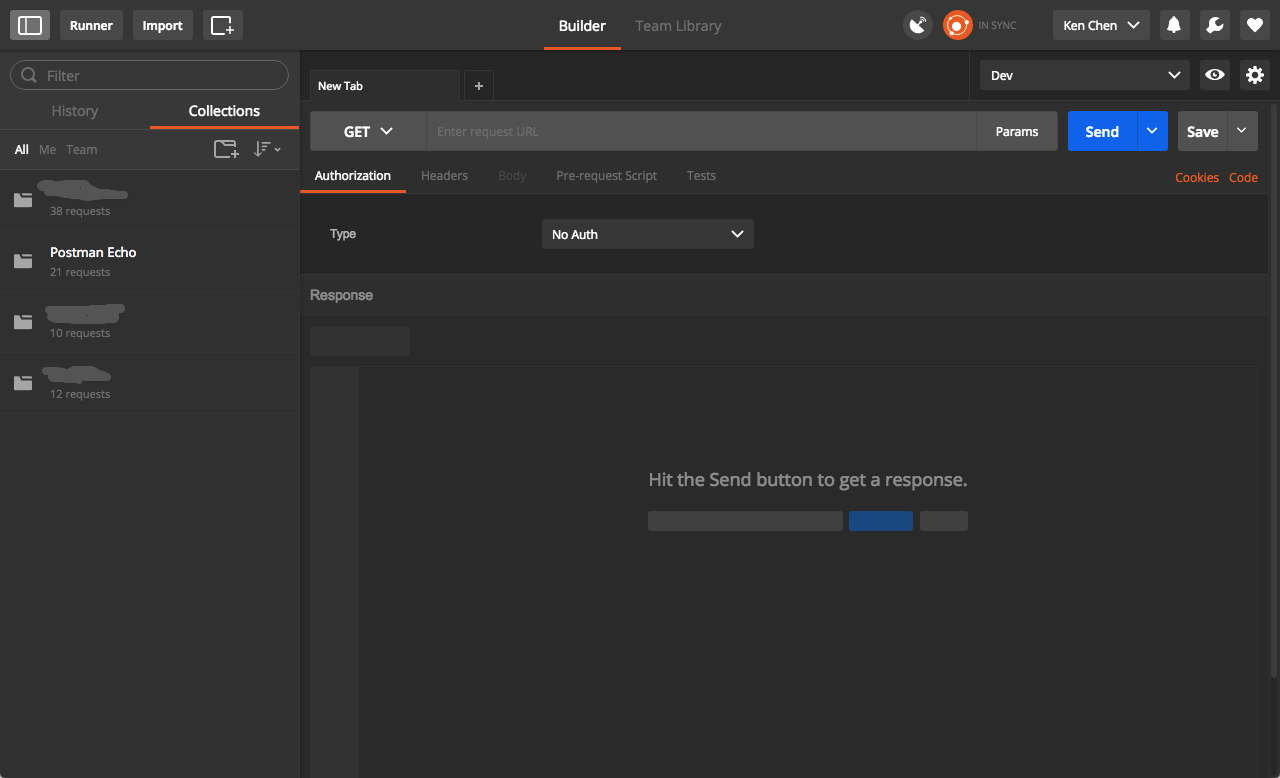Open the Ken Chen account dropdown
The height and width of the screenshot is (778, 1280).
click(x=1101, y=25)
